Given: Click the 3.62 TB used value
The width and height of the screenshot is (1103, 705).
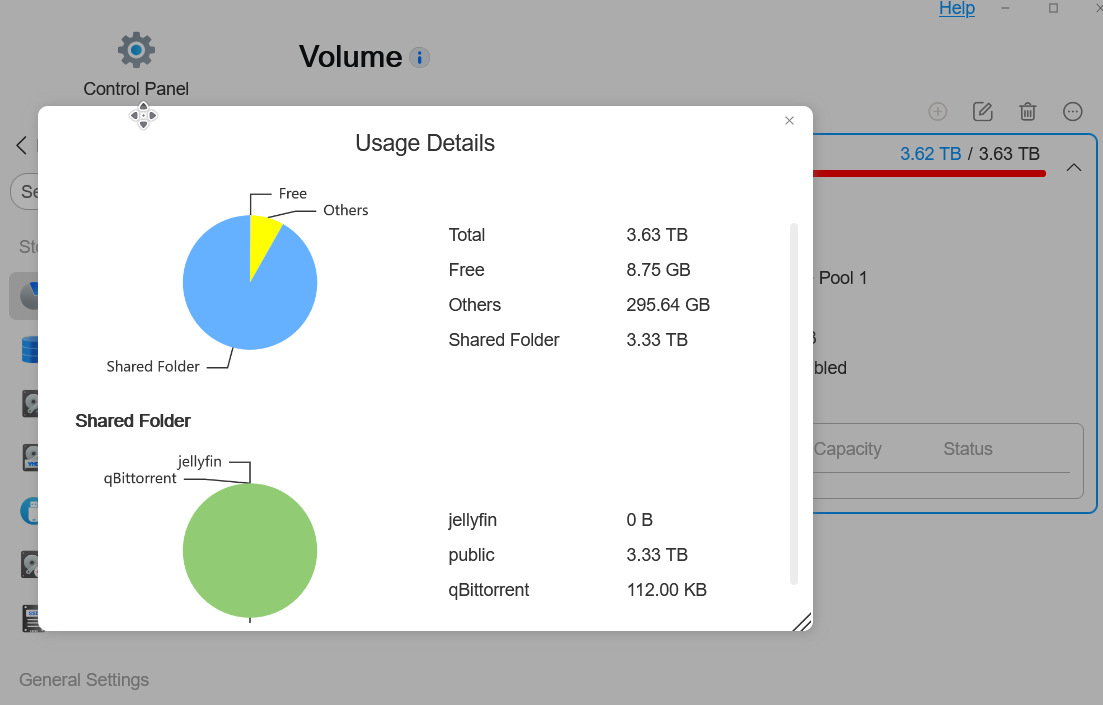Looking at the screenshot, I should 930,153.
